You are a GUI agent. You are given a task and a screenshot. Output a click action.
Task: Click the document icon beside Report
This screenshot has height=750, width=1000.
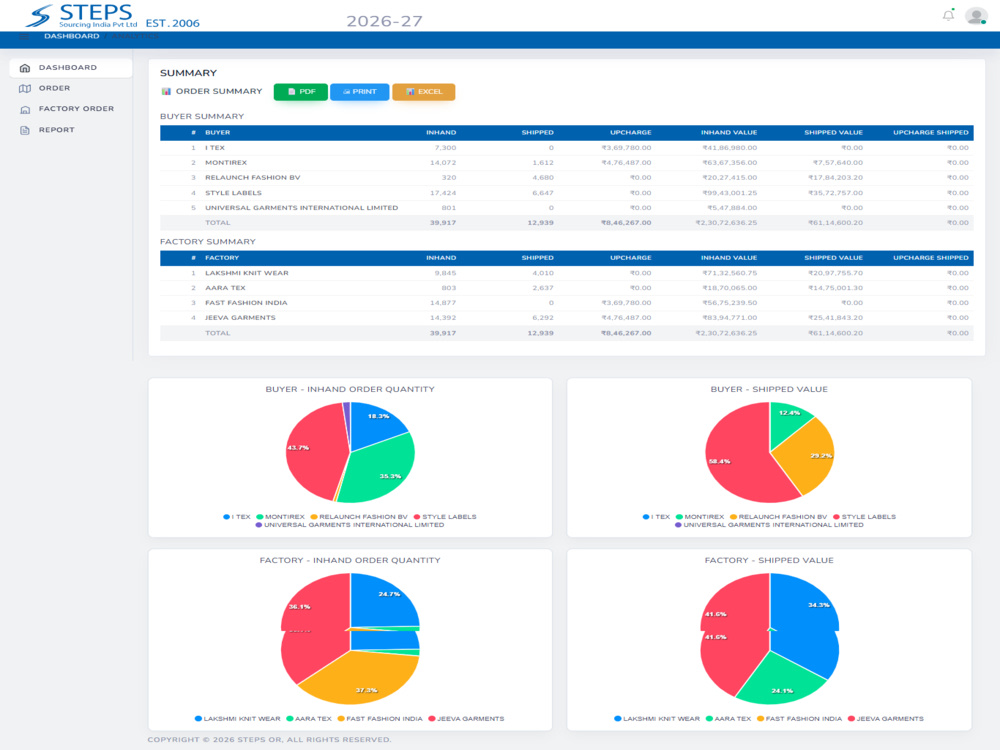[25, 130]
